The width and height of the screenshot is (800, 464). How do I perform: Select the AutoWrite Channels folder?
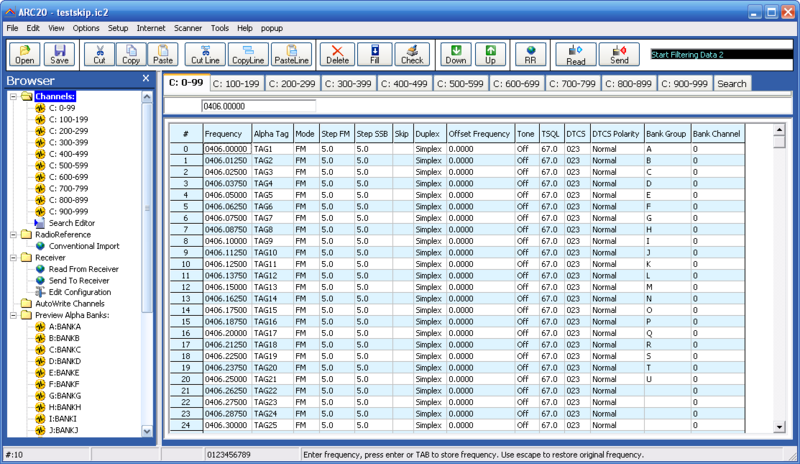click(69, 304)
